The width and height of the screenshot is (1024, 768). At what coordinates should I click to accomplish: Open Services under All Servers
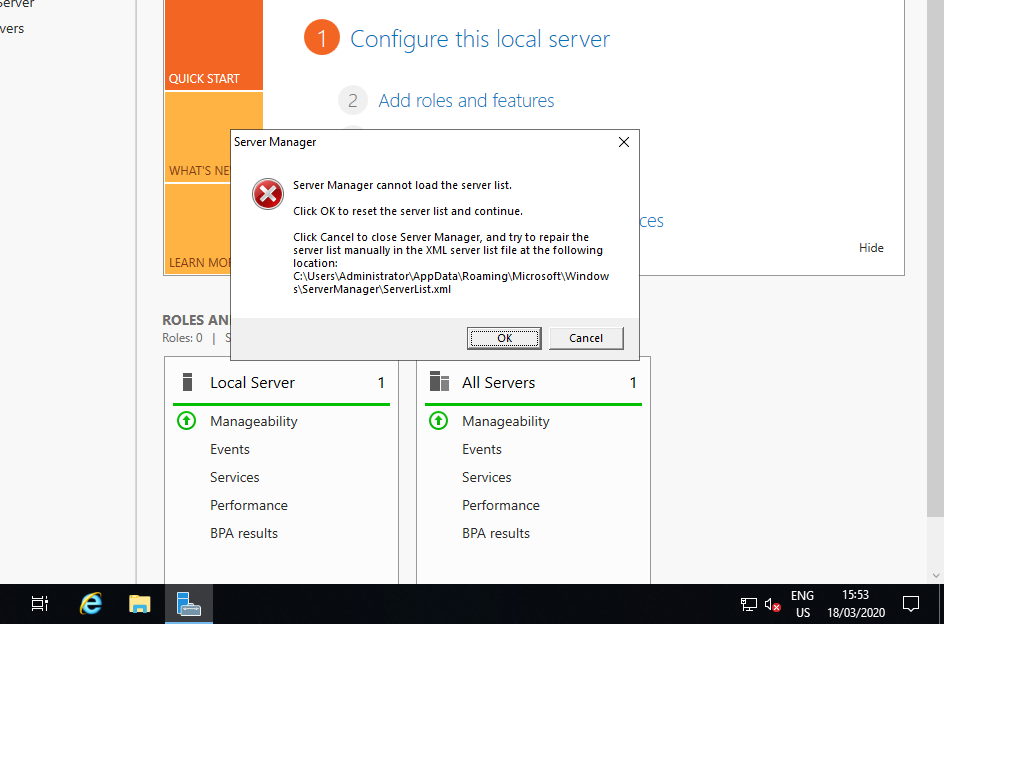pos(487,477)
